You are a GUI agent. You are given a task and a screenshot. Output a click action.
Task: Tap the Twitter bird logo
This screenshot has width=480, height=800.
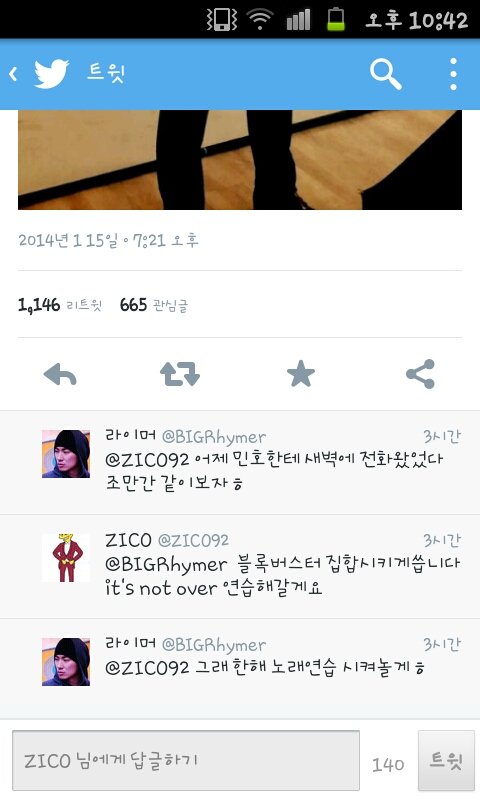[x=52, y=74]
